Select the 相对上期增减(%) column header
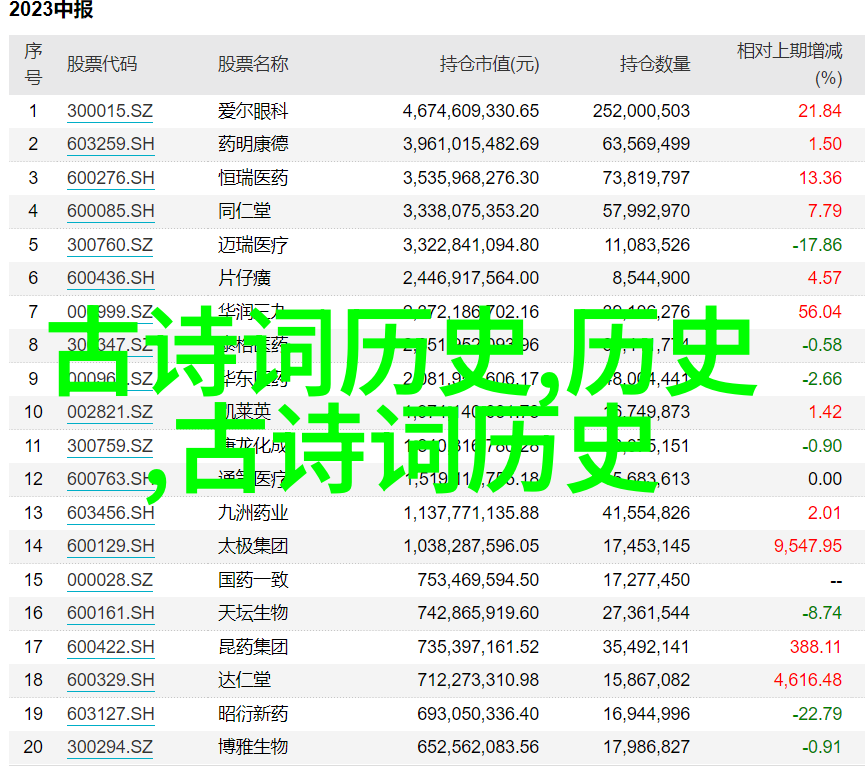865x776 pixels. pyautogui.click(x=789, y=65)
